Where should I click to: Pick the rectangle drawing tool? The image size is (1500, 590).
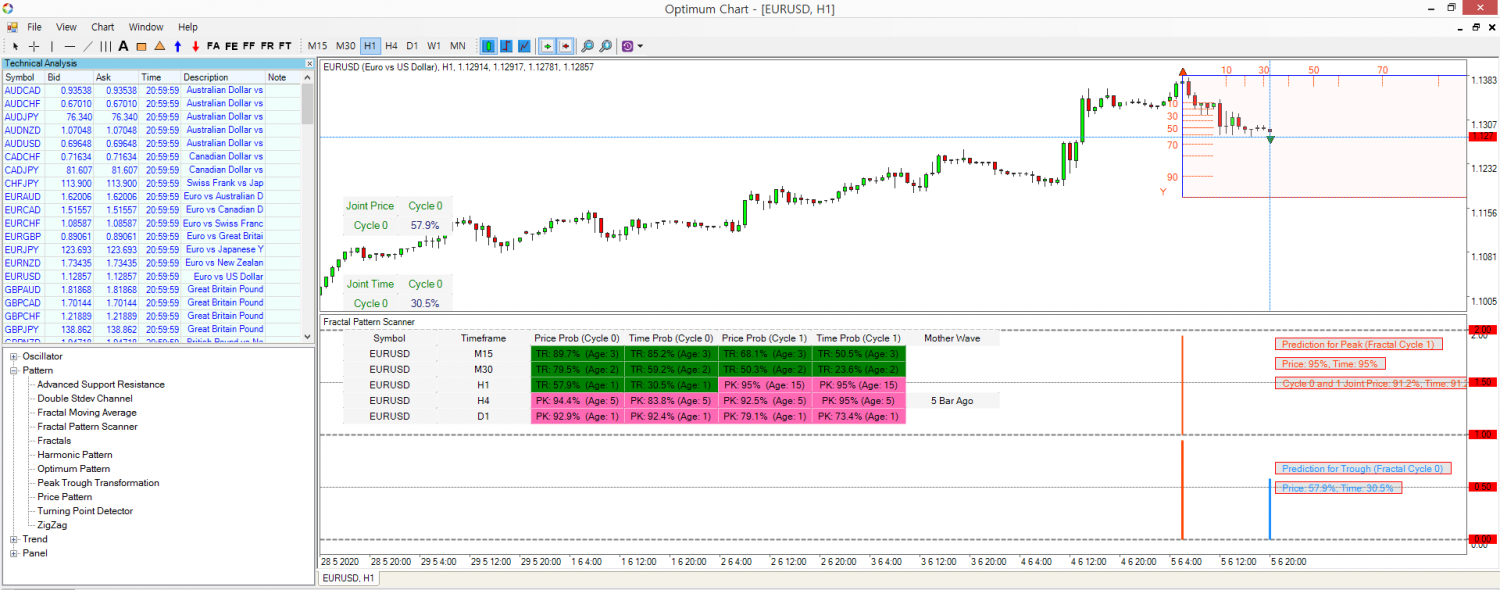click(141, 46)
